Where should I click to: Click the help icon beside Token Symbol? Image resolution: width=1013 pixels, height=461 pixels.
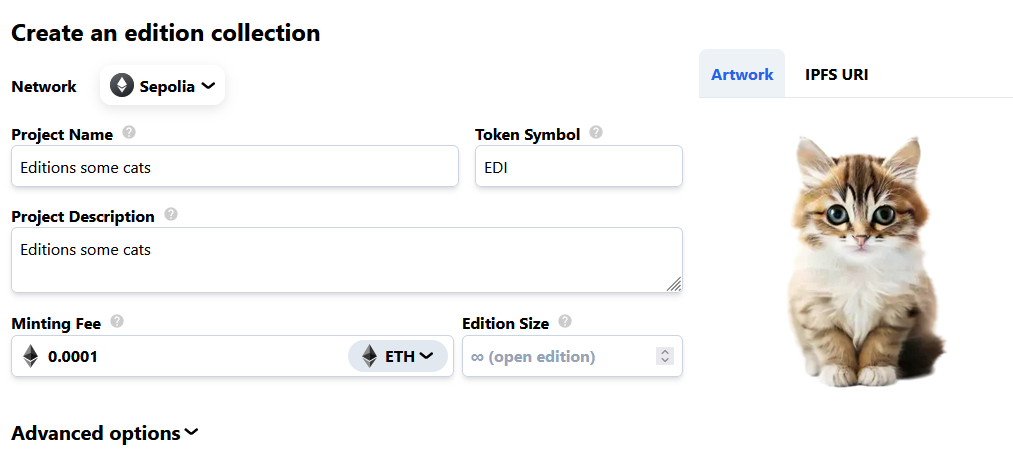click(596, 133)
